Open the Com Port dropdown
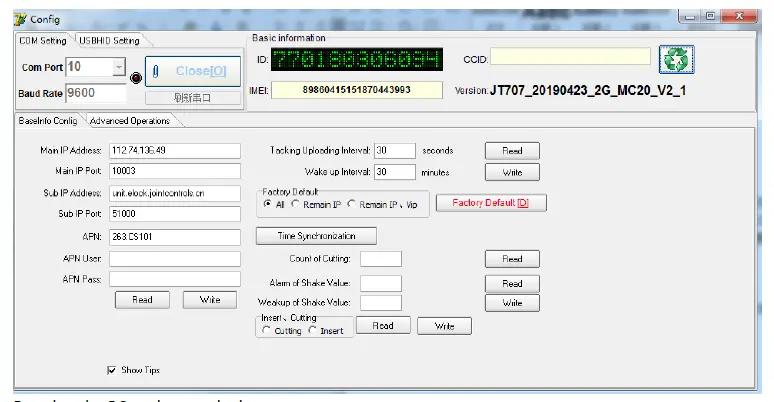Viewport: 774px width, 402px height. point(118,67)
